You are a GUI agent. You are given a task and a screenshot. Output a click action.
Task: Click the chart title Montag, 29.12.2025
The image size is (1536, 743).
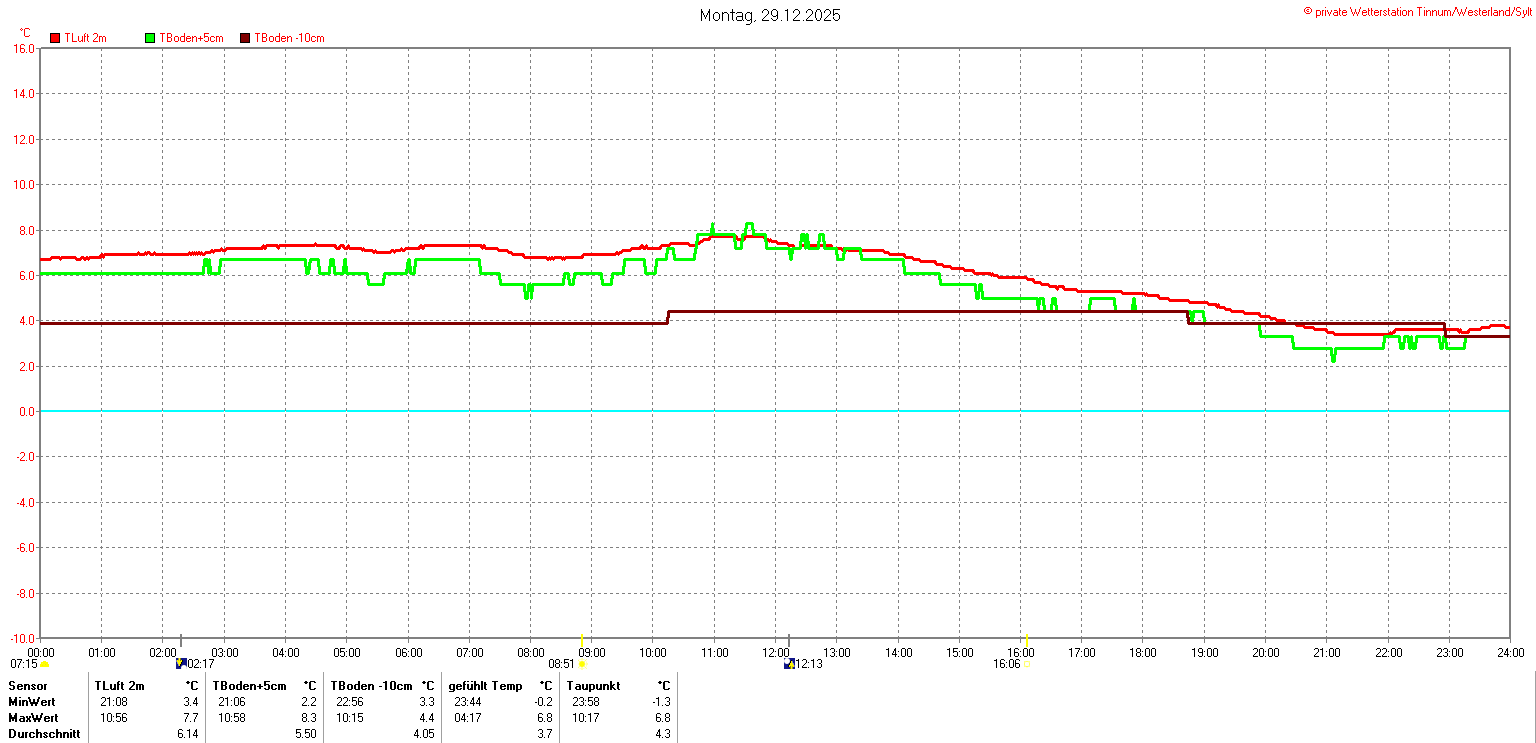[x=769, y=15]
